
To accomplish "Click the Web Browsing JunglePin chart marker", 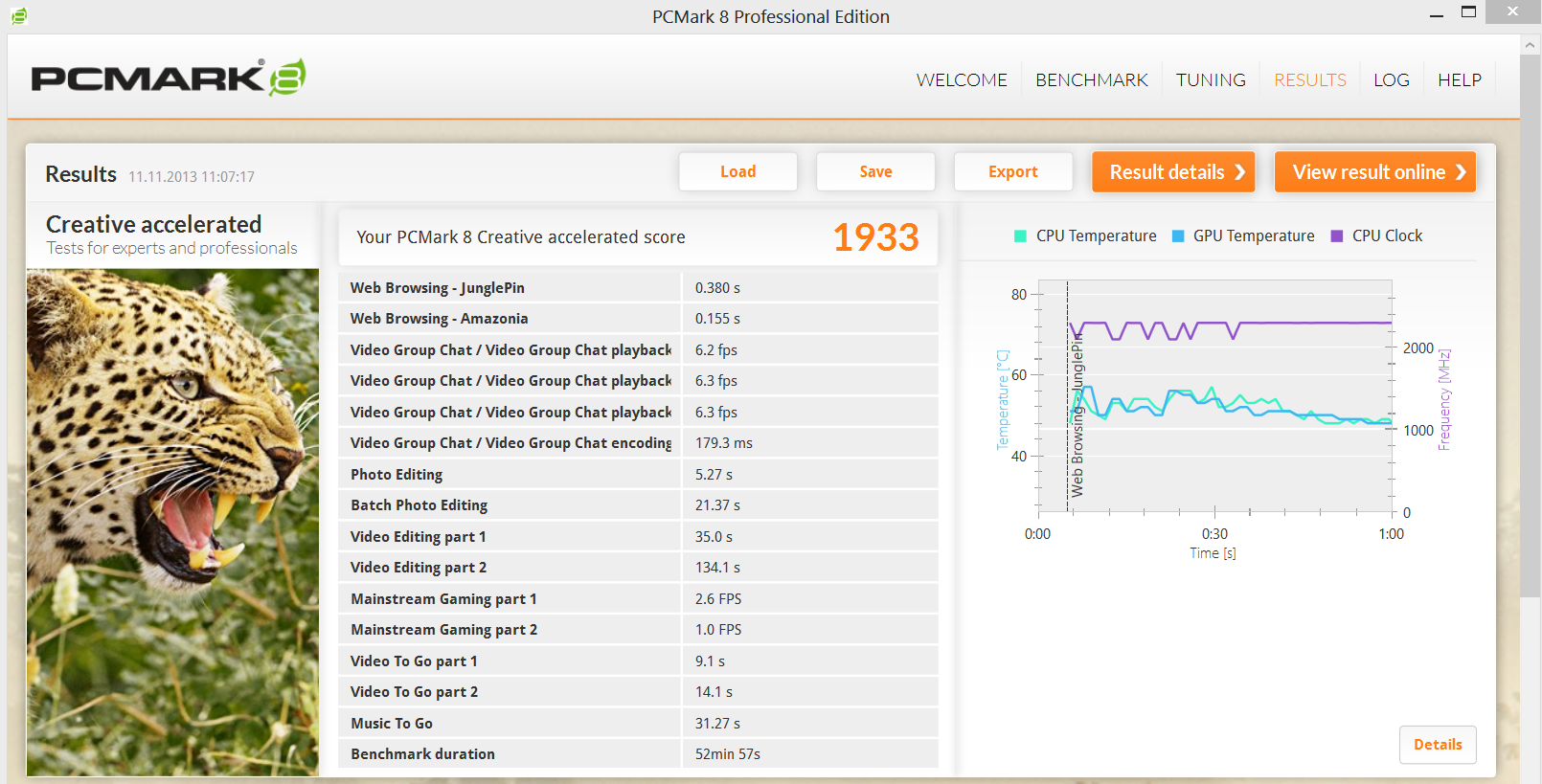I will tap(1077, 415).
